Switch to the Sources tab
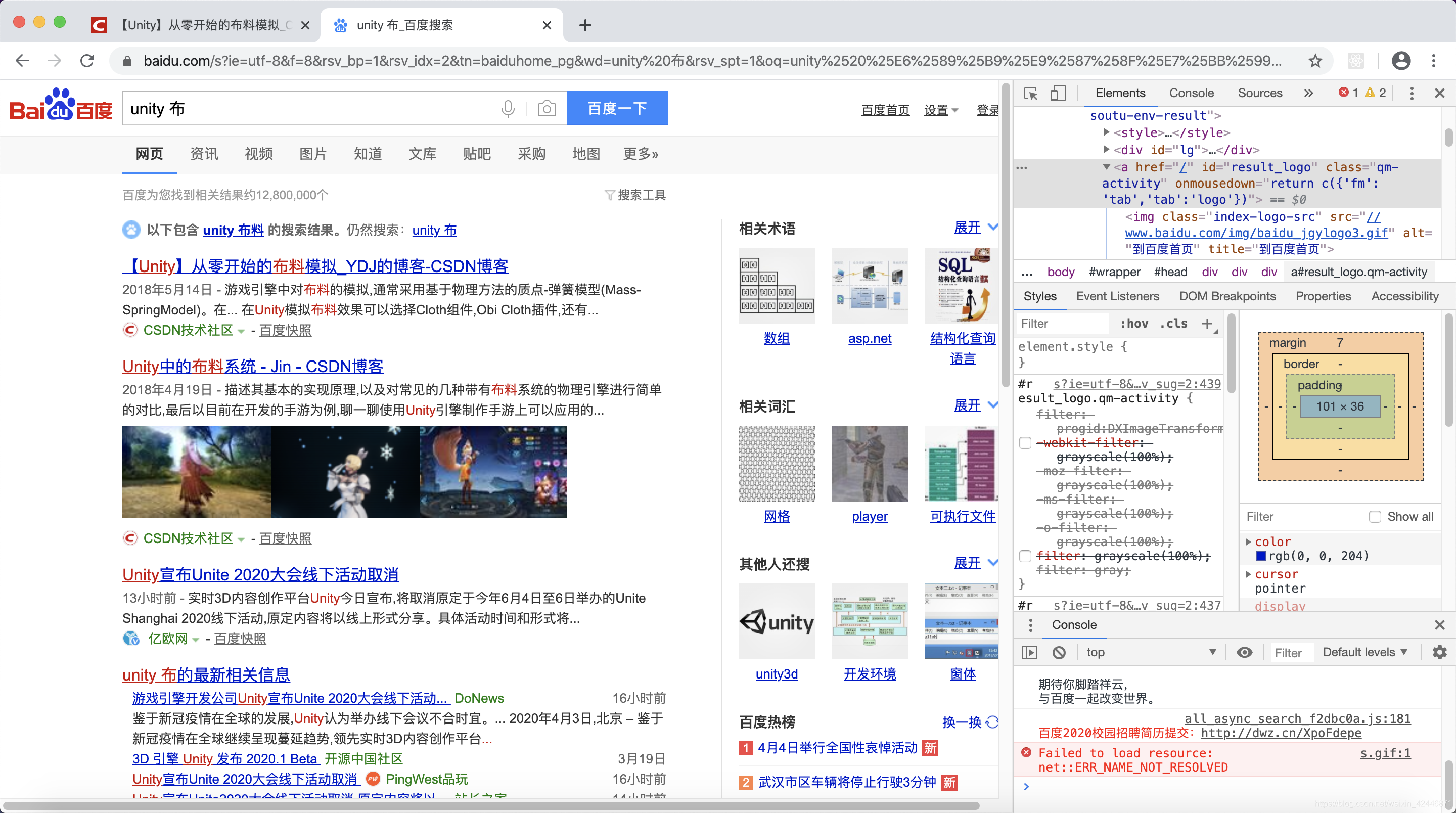Screen dimensions: 1456x813 (1259, 94)
